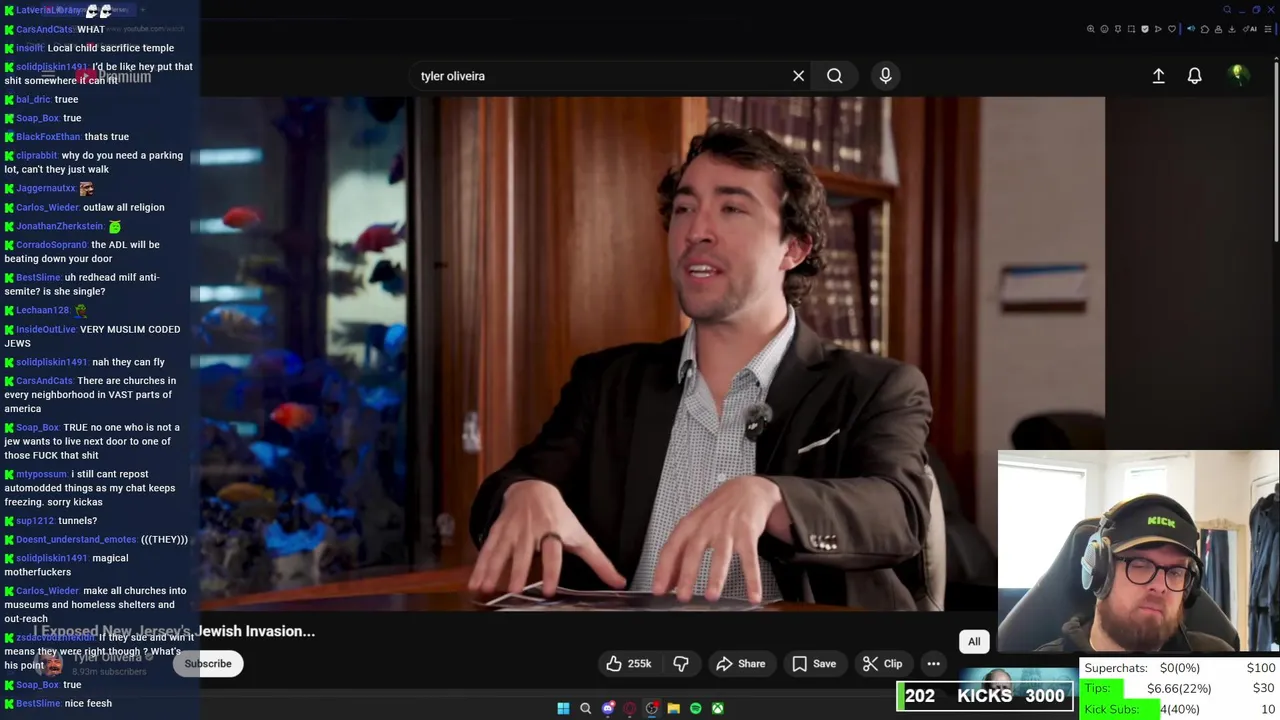Open the YouTube notifications bell
1280x720 pixels.
pos(1194,76)
